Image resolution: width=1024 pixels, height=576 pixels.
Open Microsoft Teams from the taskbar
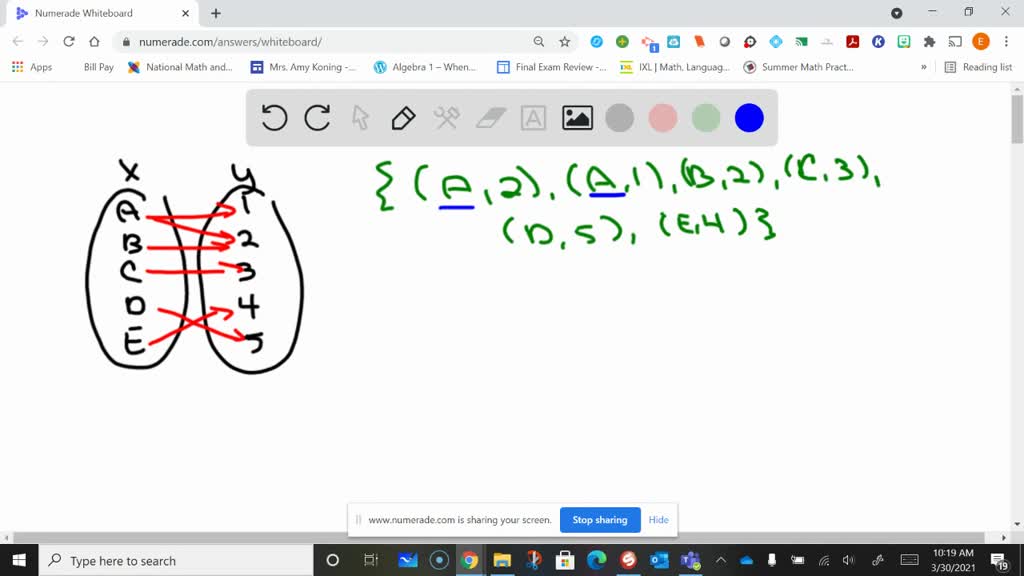pyautogui.click(x=688, y=560)
